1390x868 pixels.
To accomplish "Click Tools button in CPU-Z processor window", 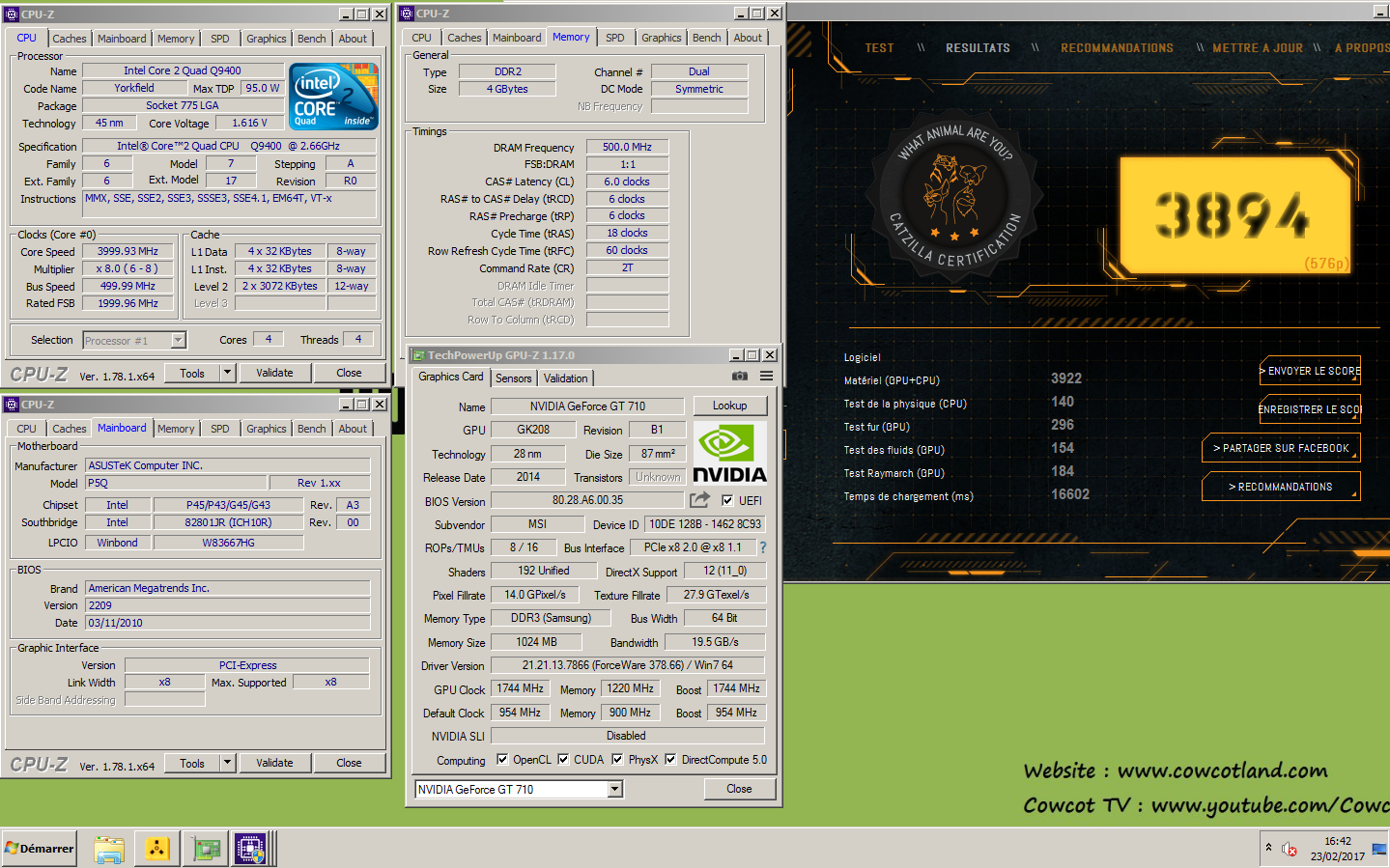I will tap(192, 373).
